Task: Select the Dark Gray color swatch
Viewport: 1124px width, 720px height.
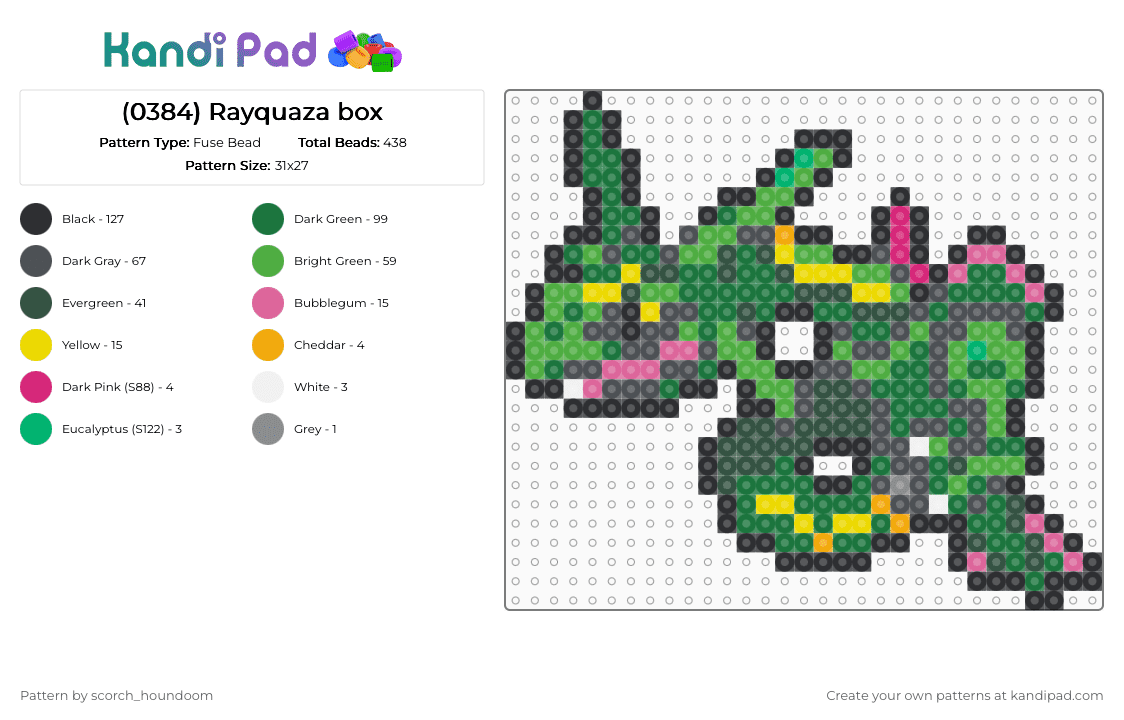Action: click(x=36, y=261)
